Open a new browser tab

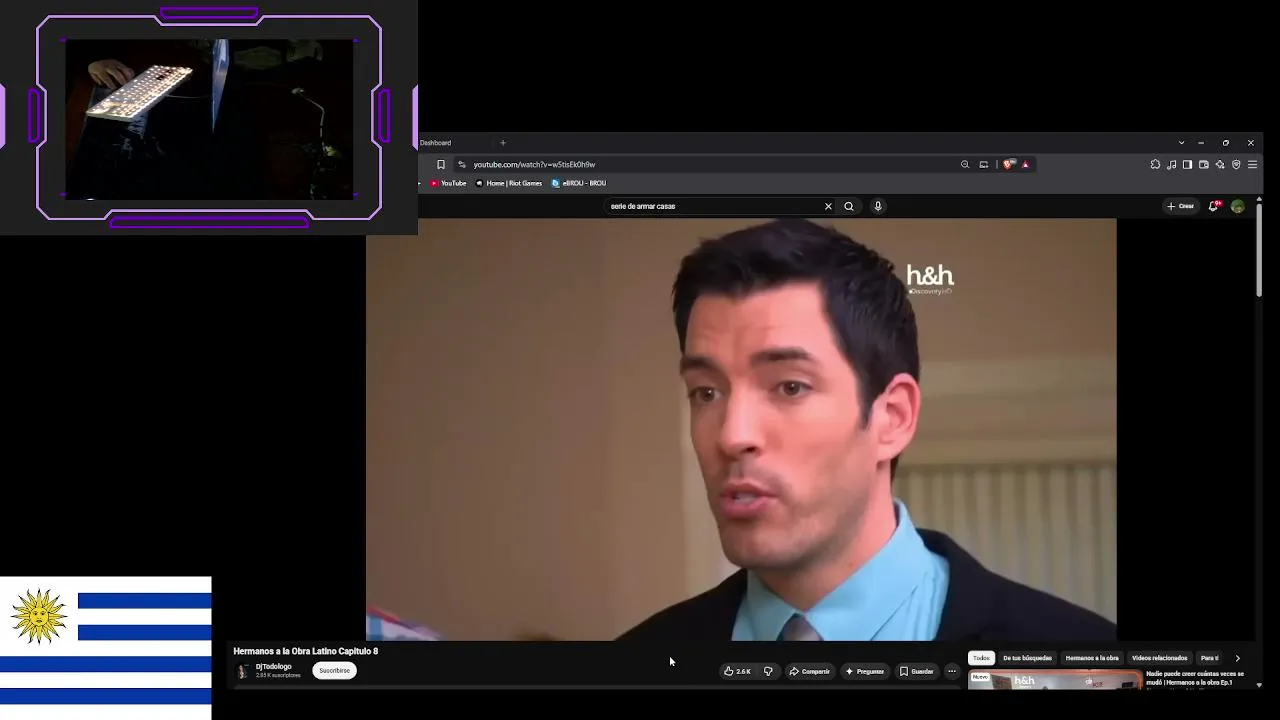coord(503,143)
